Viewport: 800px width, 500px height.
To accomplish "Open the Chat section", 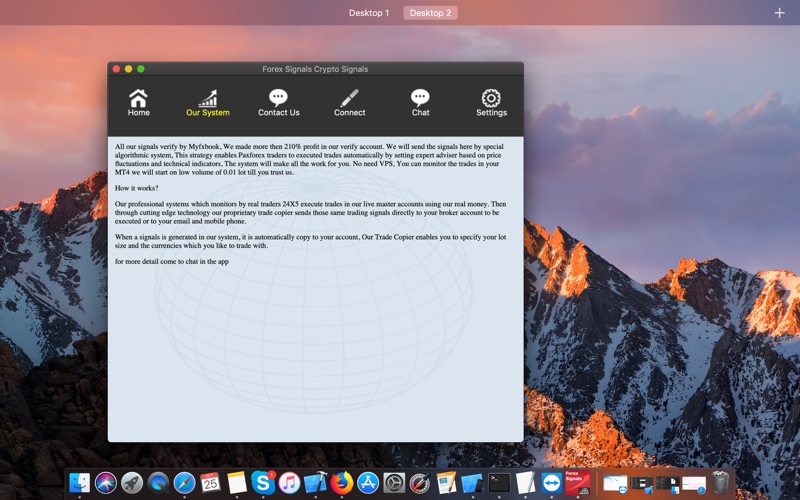I will click(420, 103).
